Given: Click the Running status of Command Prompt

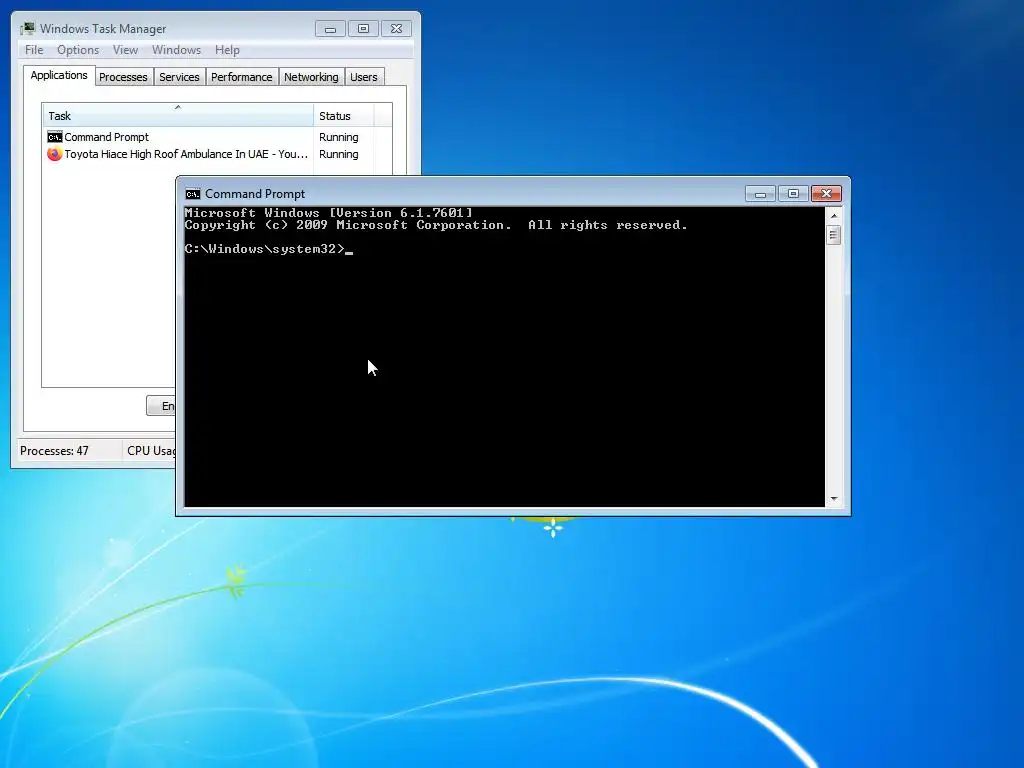Looking at the screenshot, I should point(338,137).
